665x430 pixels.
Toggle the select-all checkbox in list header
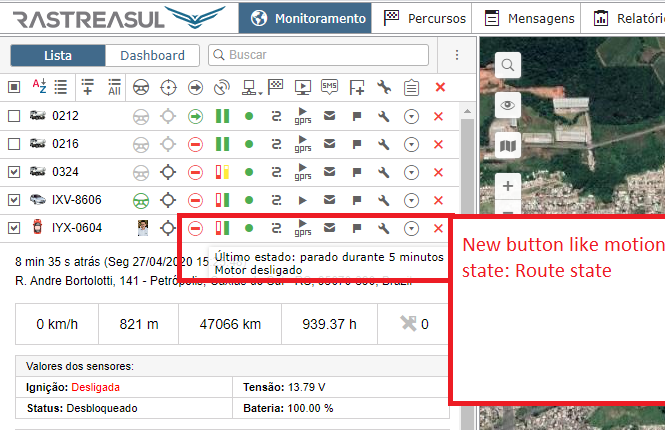14,88
